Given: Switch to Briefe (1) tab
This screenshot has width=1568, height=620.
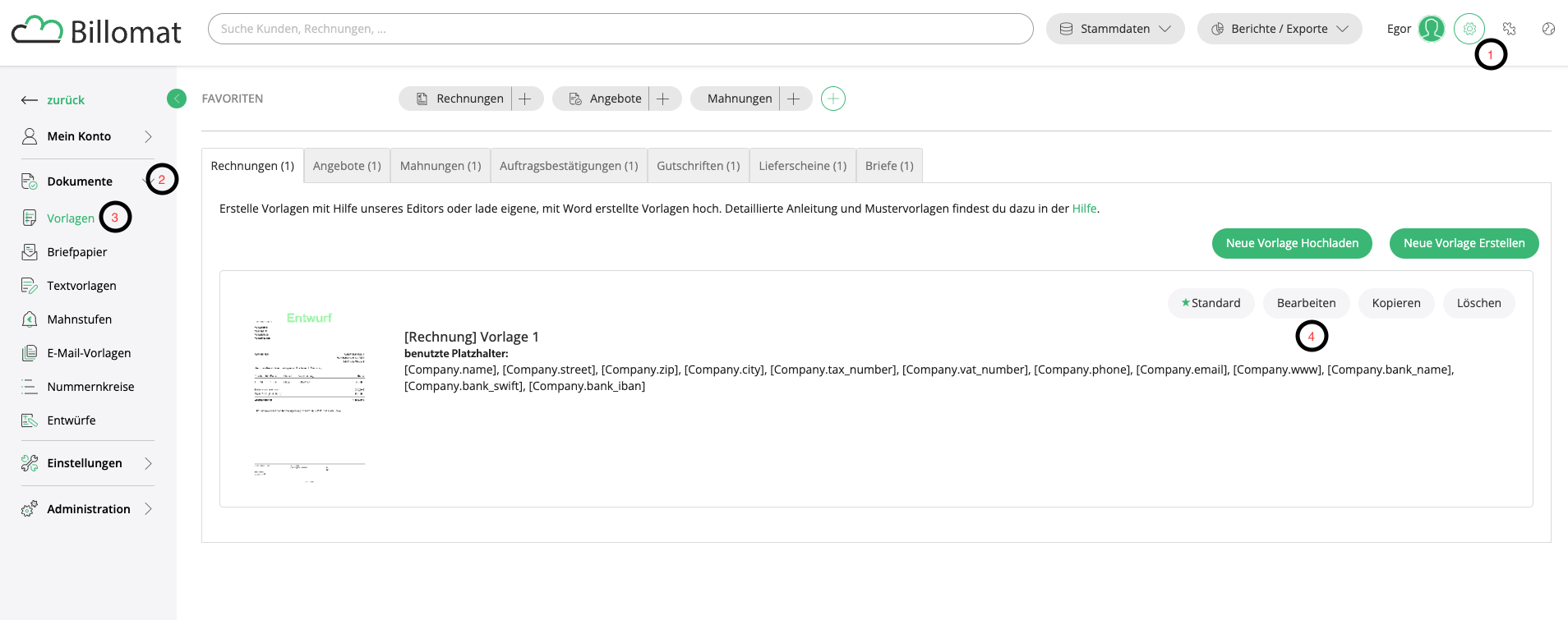Looking at the screenshot, I should tap(889, 166).
